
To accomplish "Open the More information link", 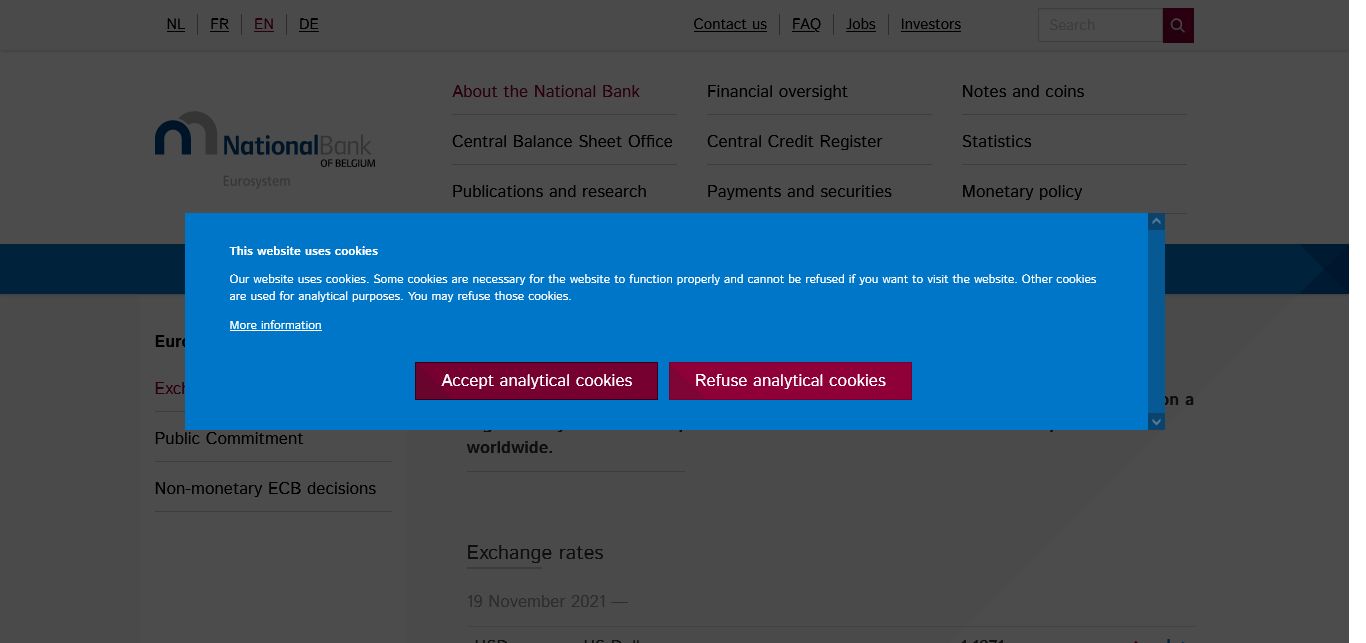I will (x=275, y=325).
